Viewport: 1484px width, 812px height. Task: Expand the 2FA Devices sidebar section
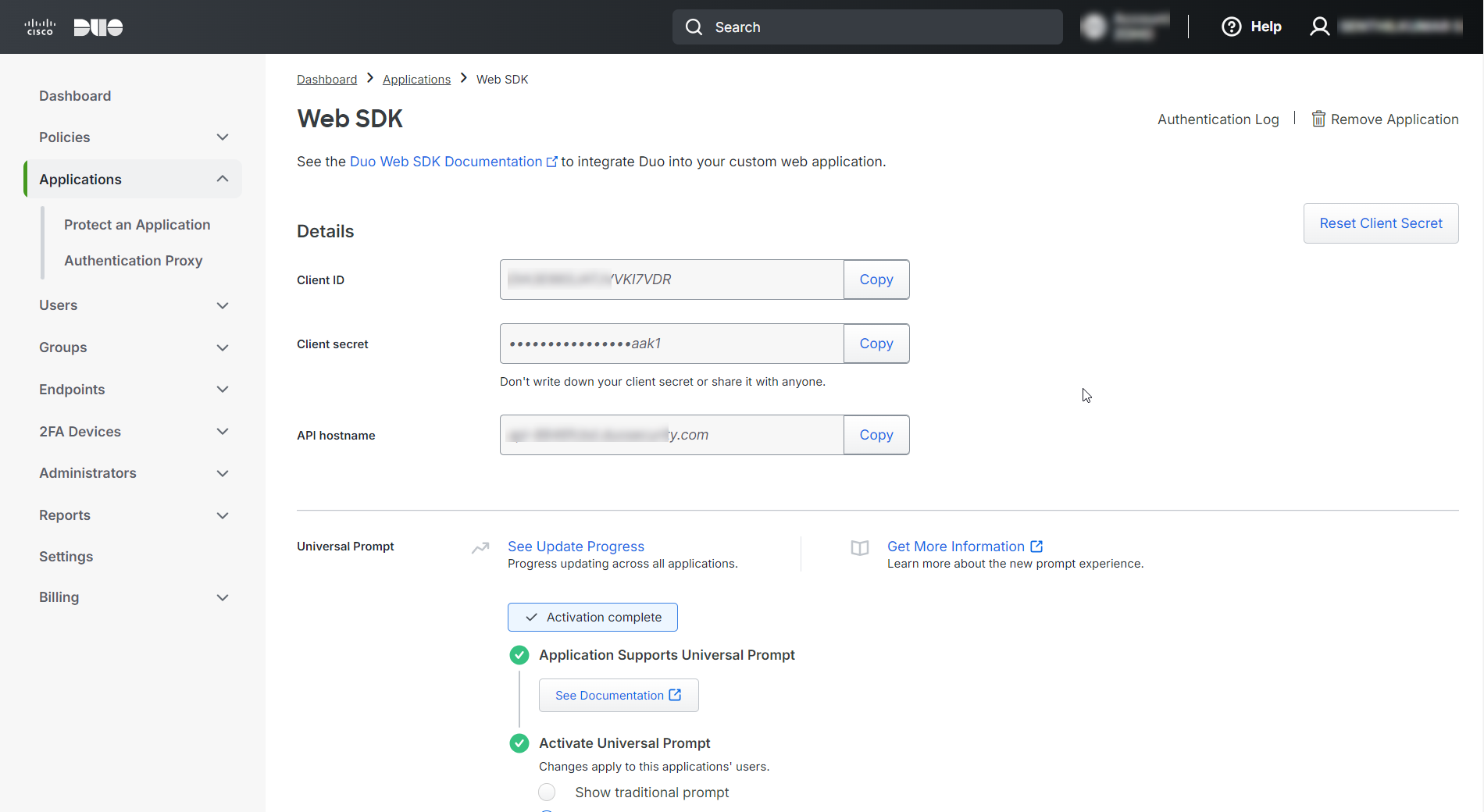(x=223, y=432)
